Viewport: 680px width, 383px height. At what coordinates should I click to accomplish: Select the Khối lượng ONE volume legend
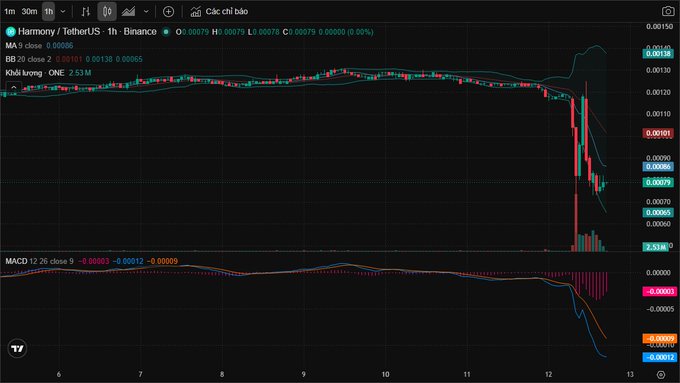click(x=35, y=73)
